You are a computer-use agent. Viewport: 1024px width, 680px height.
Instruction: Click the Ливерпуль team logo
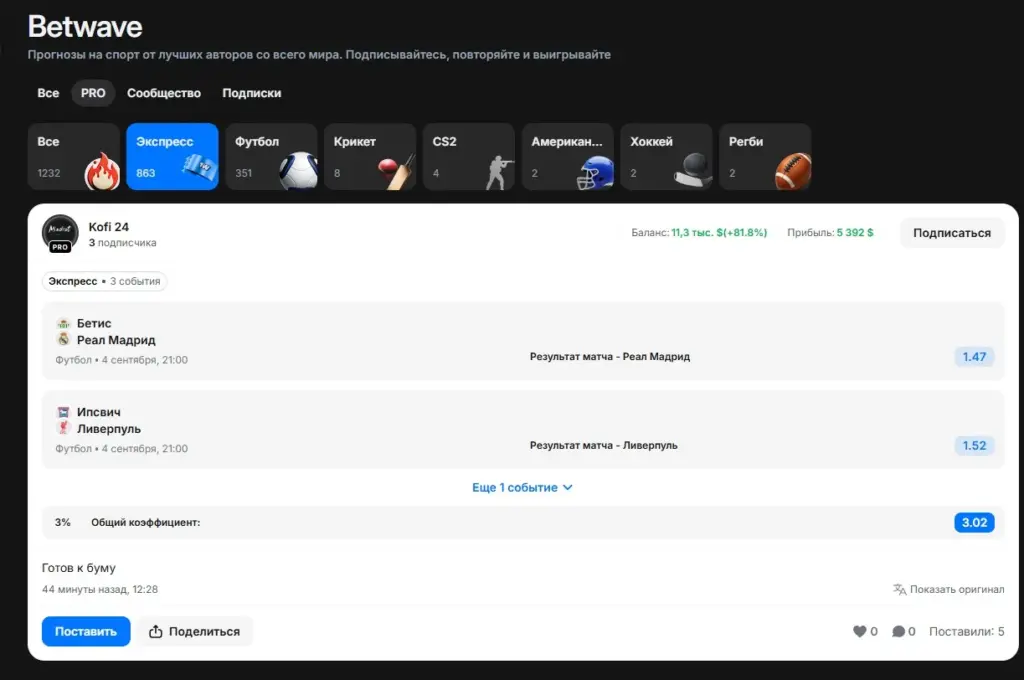(63, 429)
